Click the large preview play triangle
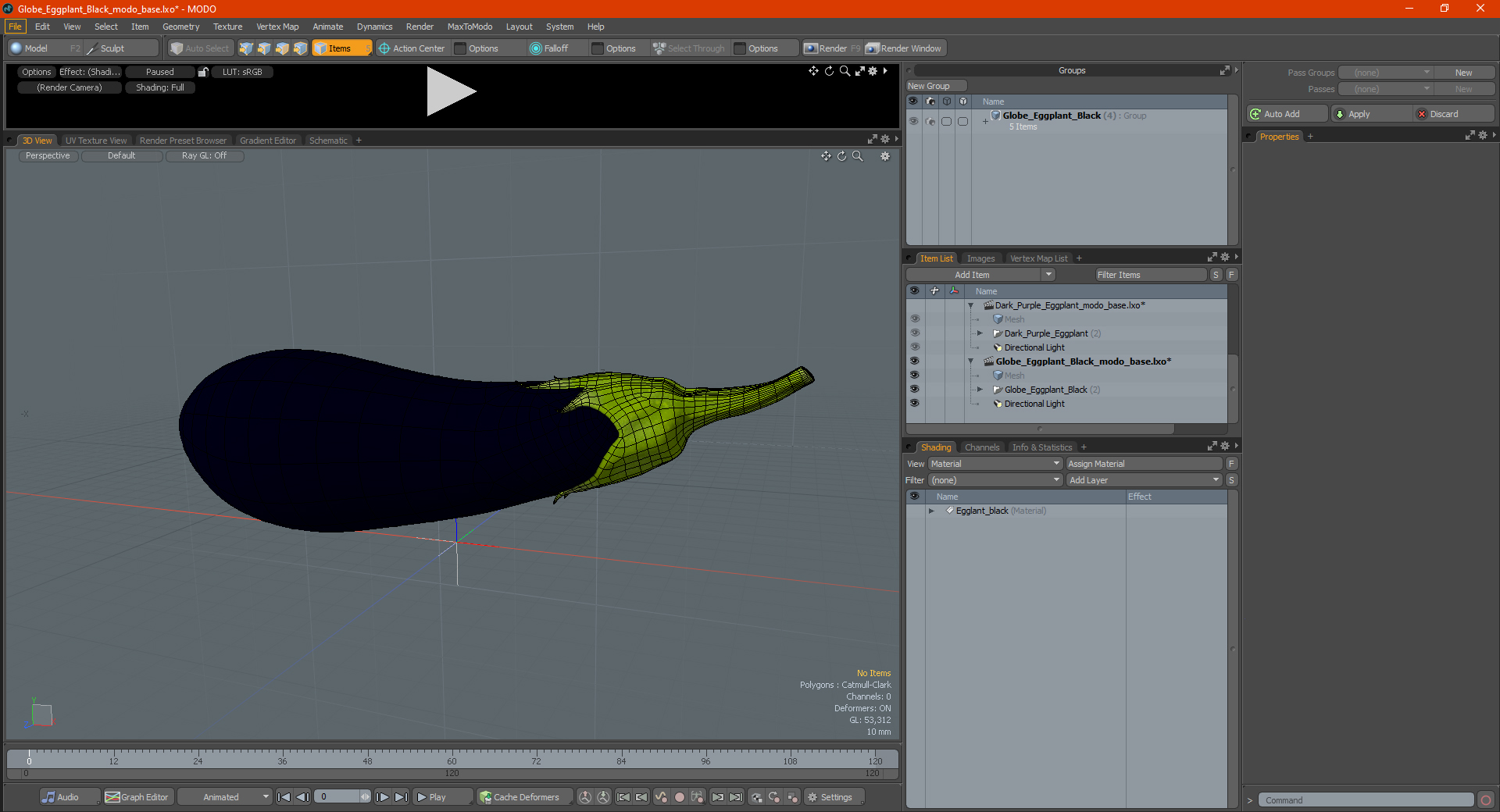Screen dimensions: 1500x812 coord(451,91)
